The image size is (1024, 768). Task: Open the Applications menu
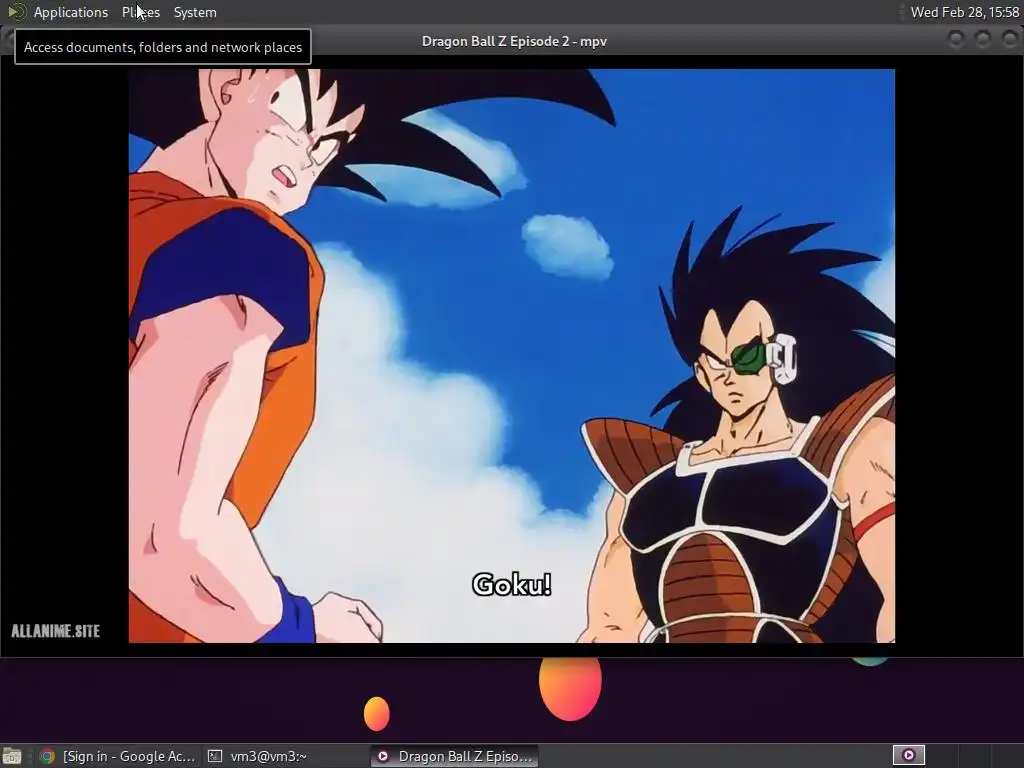(71, 12)
